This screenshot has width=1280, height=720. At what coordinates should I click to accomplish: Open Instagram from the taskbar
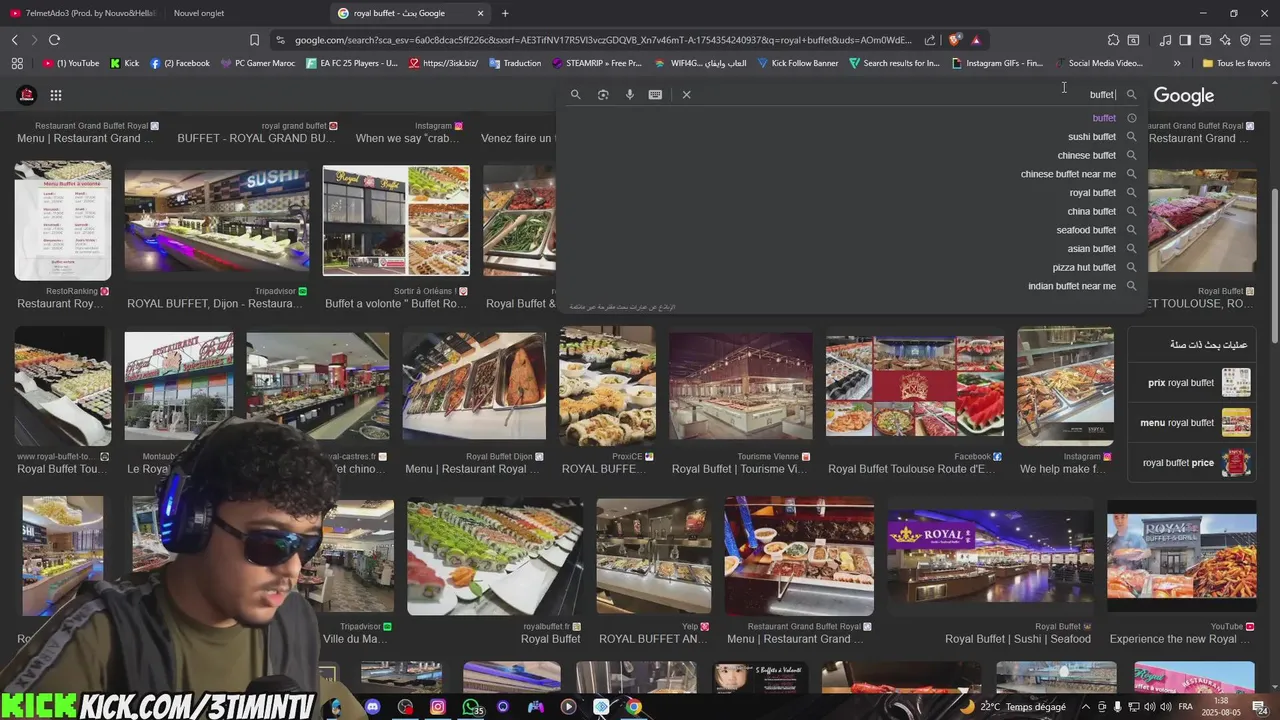click(x=438, y=706)
